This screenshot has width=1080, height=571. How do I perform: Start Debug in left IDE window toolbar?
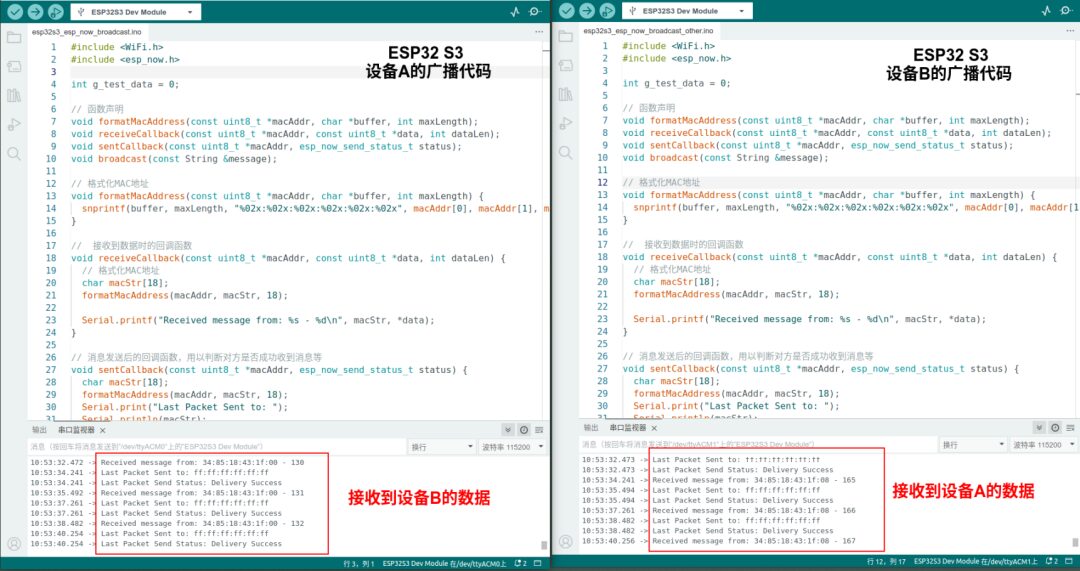click(x=56, y=12)
